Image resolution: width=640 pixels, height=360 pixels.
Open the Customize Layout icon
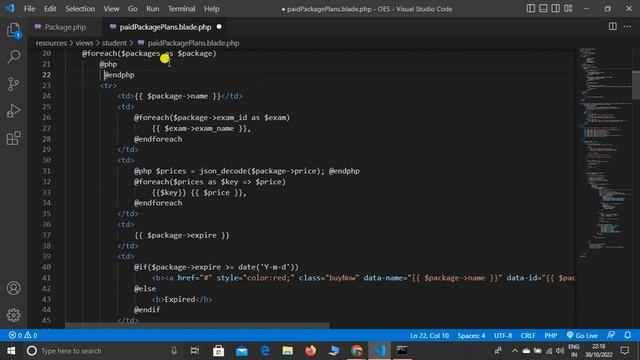568,9
